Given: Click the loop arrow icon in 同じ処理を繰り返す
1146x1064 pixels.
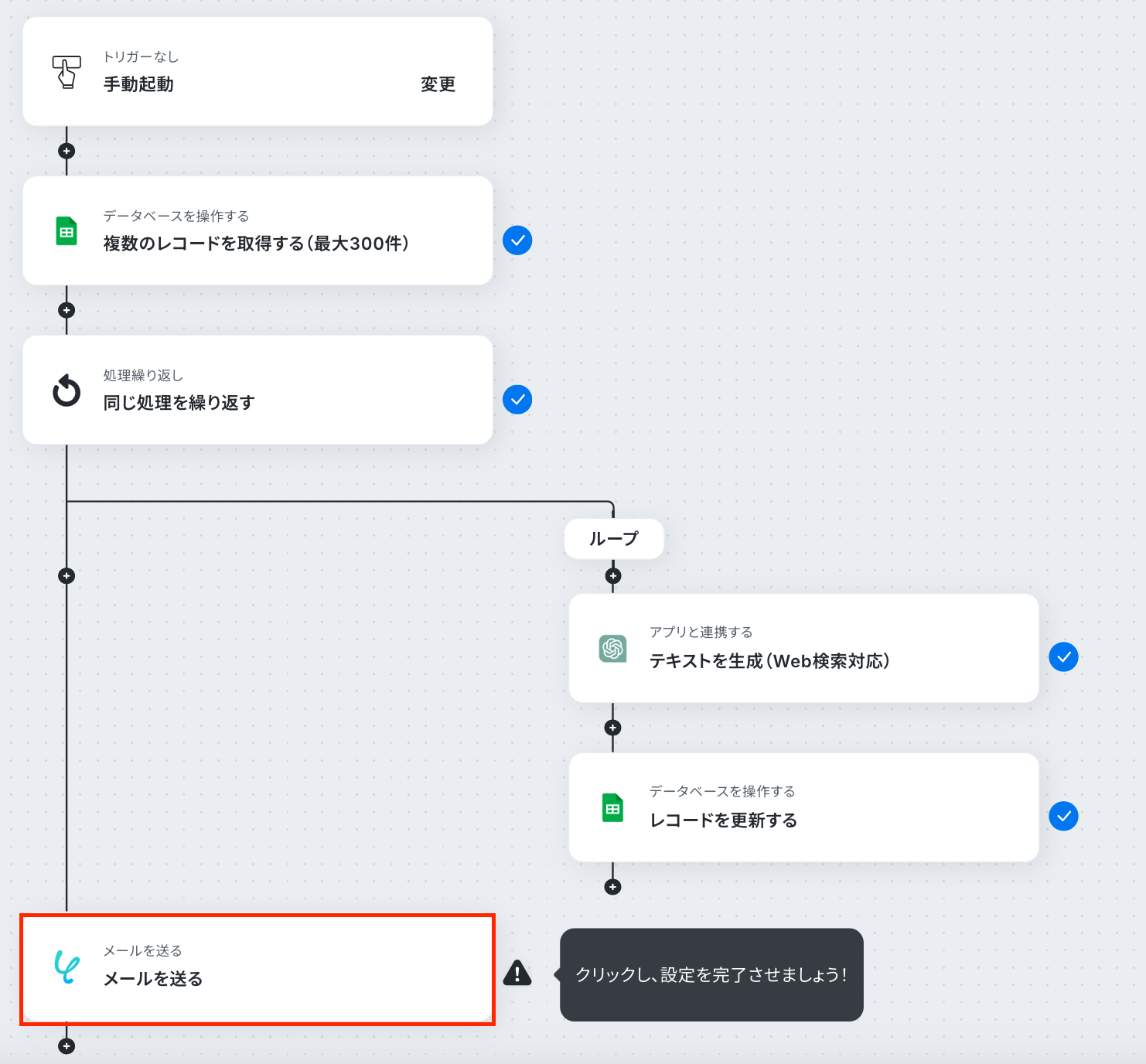Looking at the screenshot, I should (x=67, y=390).
